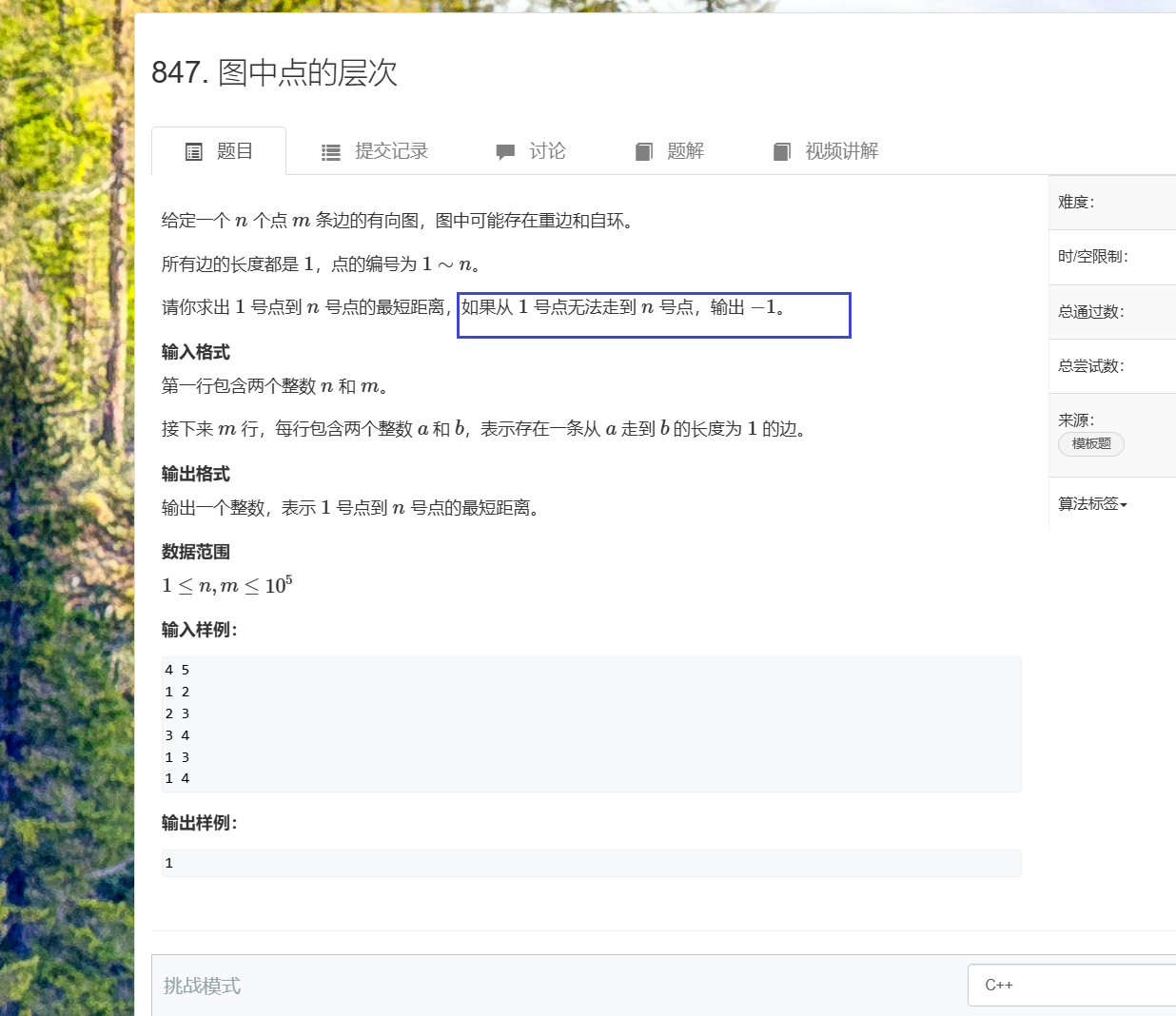Click the 输出样例 heading
This screenshot has height=1016, width=1176.
[199, 823]
